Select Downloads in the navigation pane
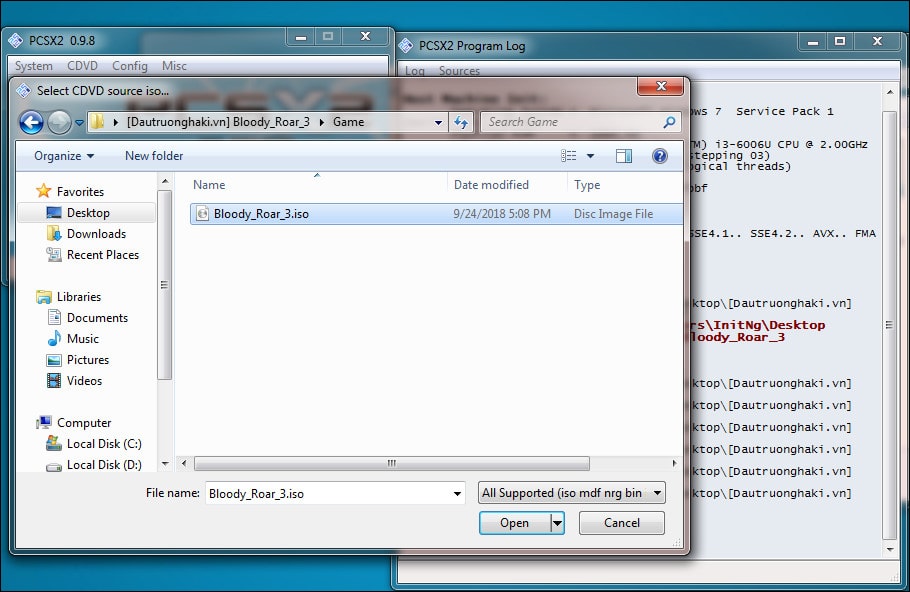The width and height of the screenshot is (910, 592). coord(96,233)
